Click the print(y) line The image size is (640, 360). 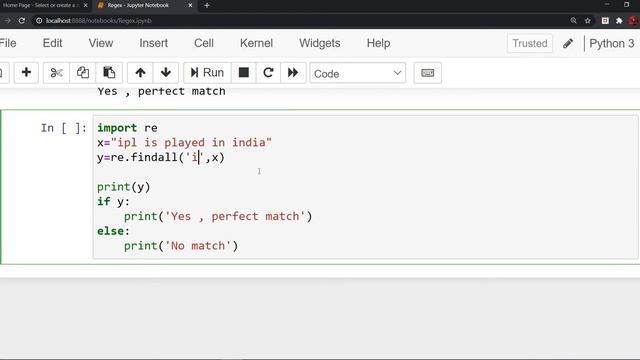coord(124,187)
